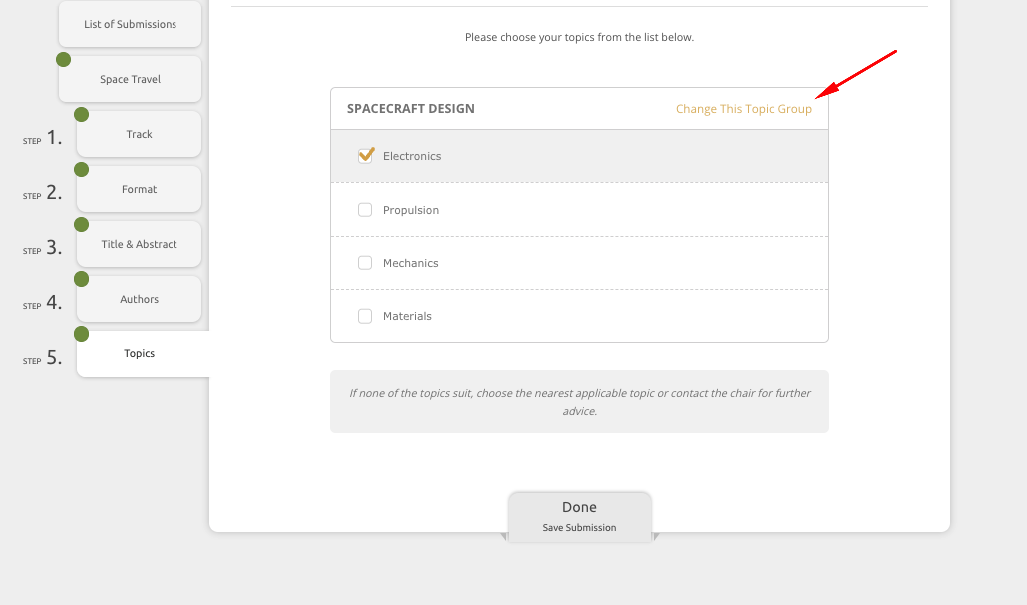The height and width of the screenshot is (605, 1027).
Task: Click the green status dot on Format
Action: click(x=81, y=170)
